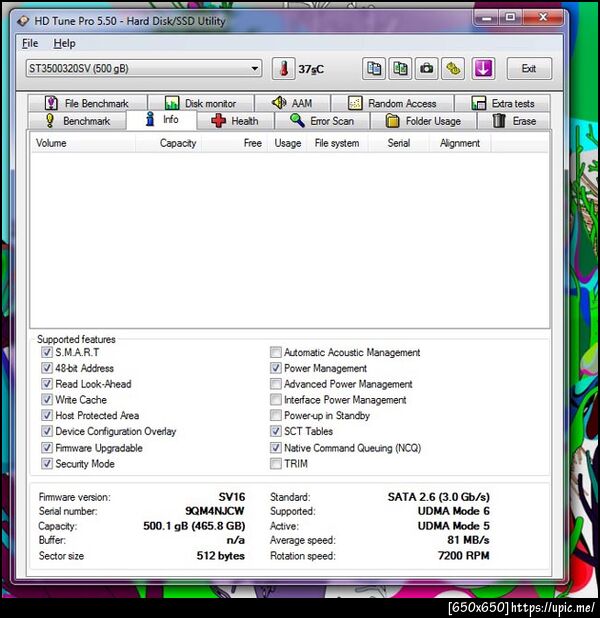Click the copy screenshot to clipboard icon
Image resolution: width=600 pixels, height=618 pixels.
coord(400,69)
